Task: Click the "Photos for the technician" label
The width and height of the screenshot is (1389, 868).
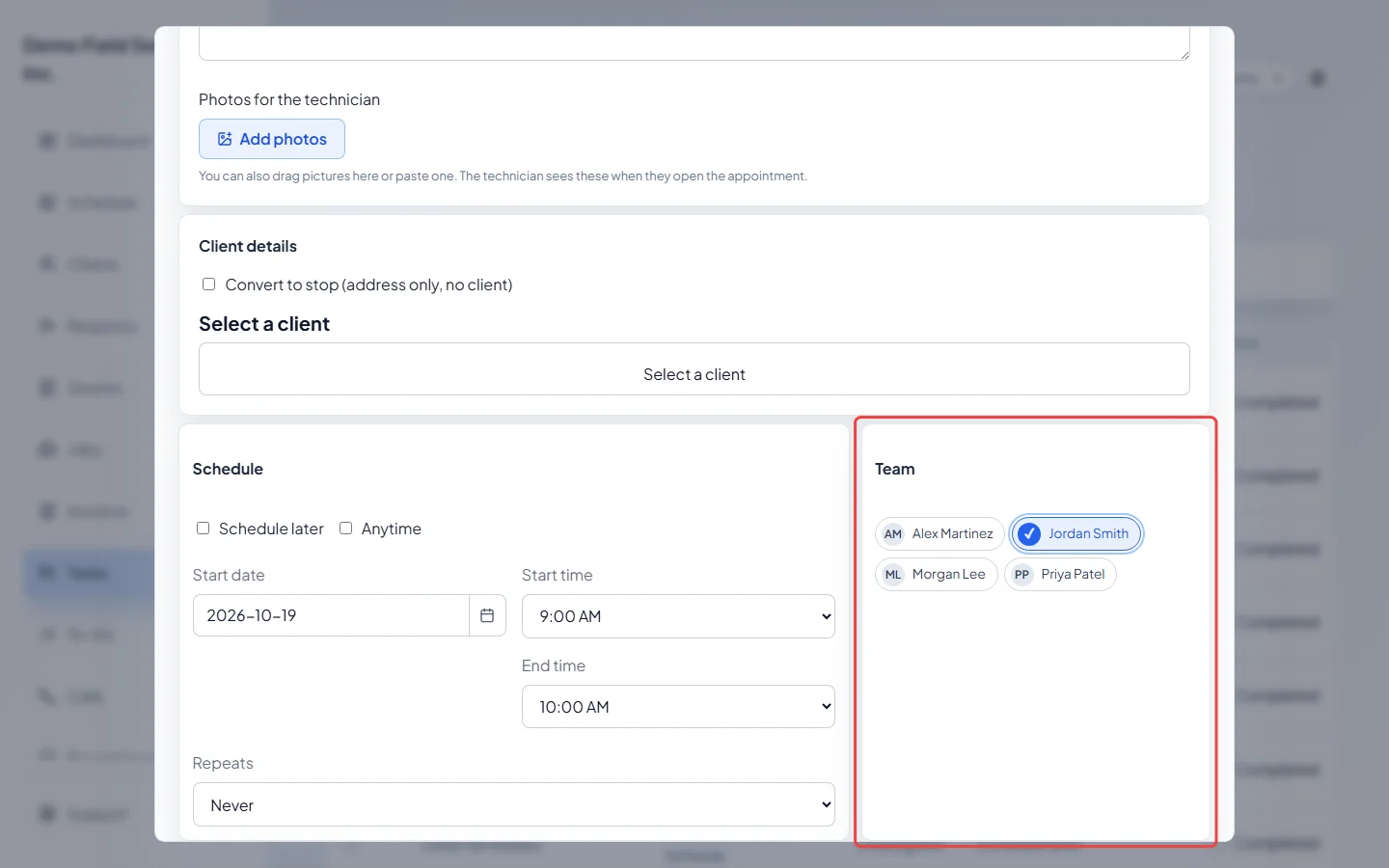Action: [x=289, y=99]
